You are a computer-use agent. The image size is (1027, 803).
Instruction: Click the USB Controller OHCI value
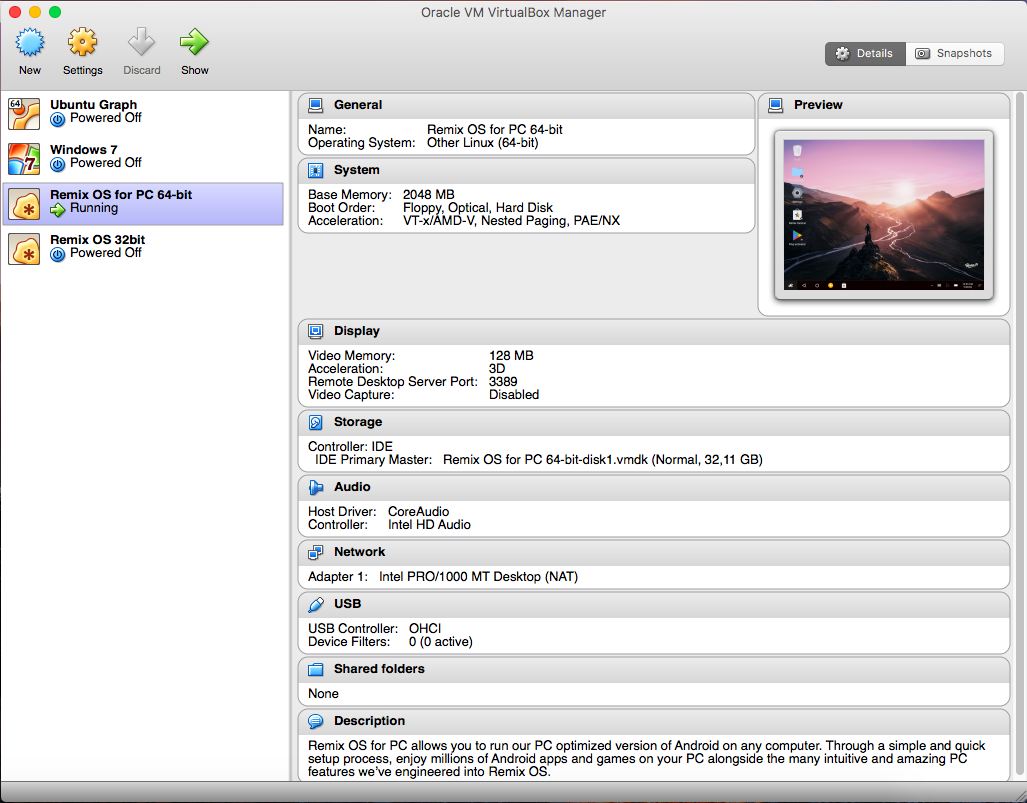425,629
